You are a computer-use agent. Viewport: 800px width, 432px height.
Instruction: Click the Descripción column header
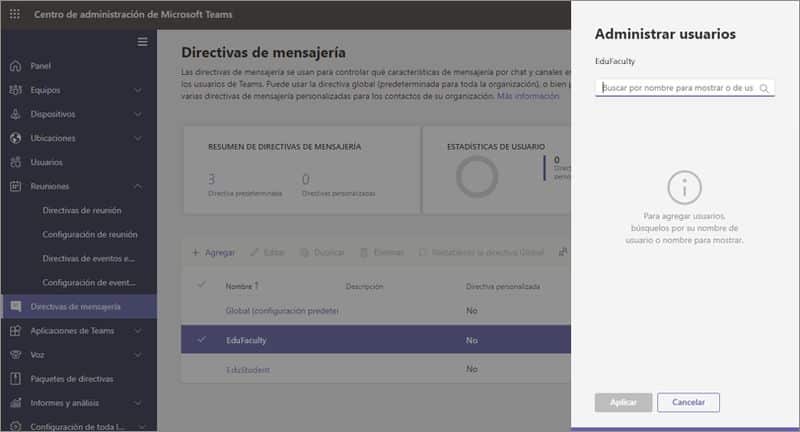pyautogui.click(x=364, y=286)
